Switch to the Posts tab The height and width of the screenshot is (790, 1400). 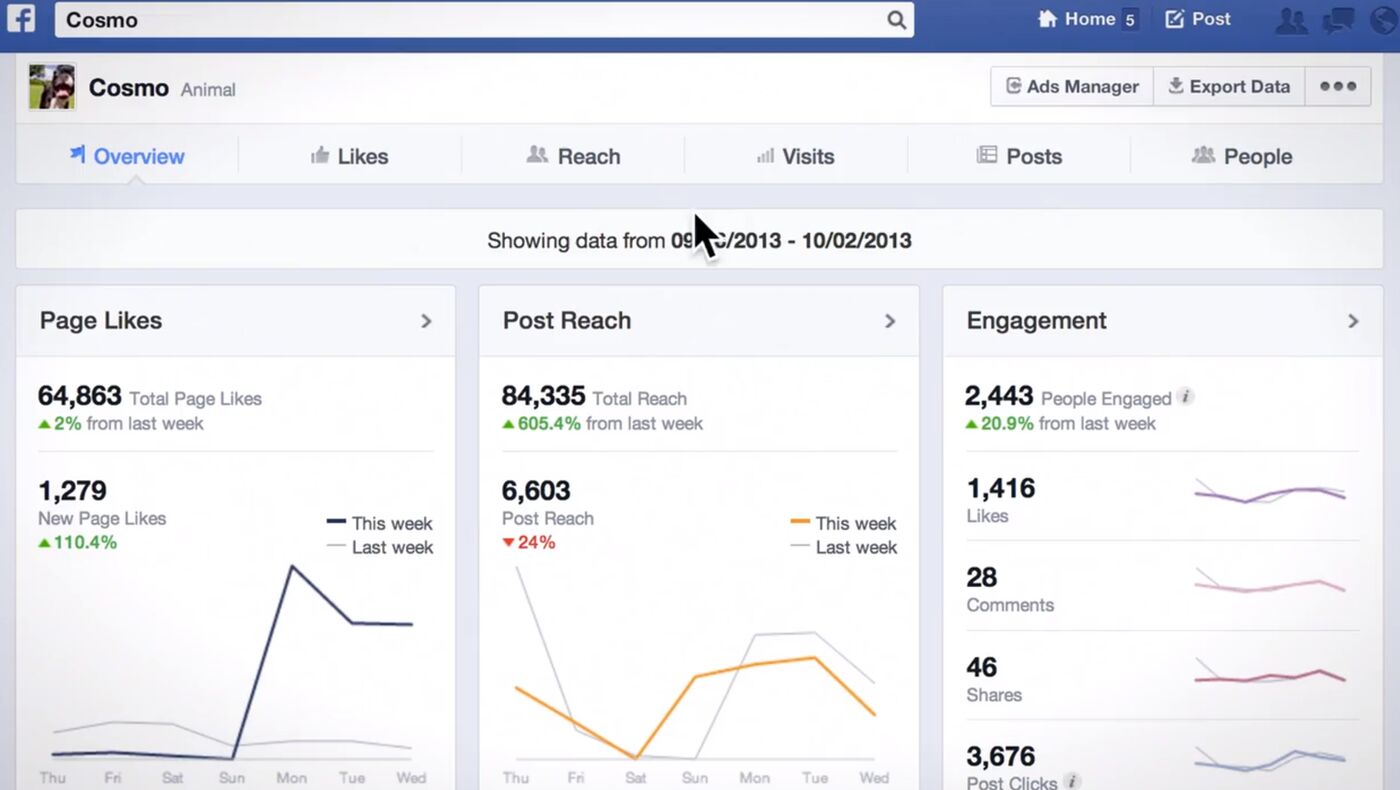pyautogui.click(x=1019, y=156)
